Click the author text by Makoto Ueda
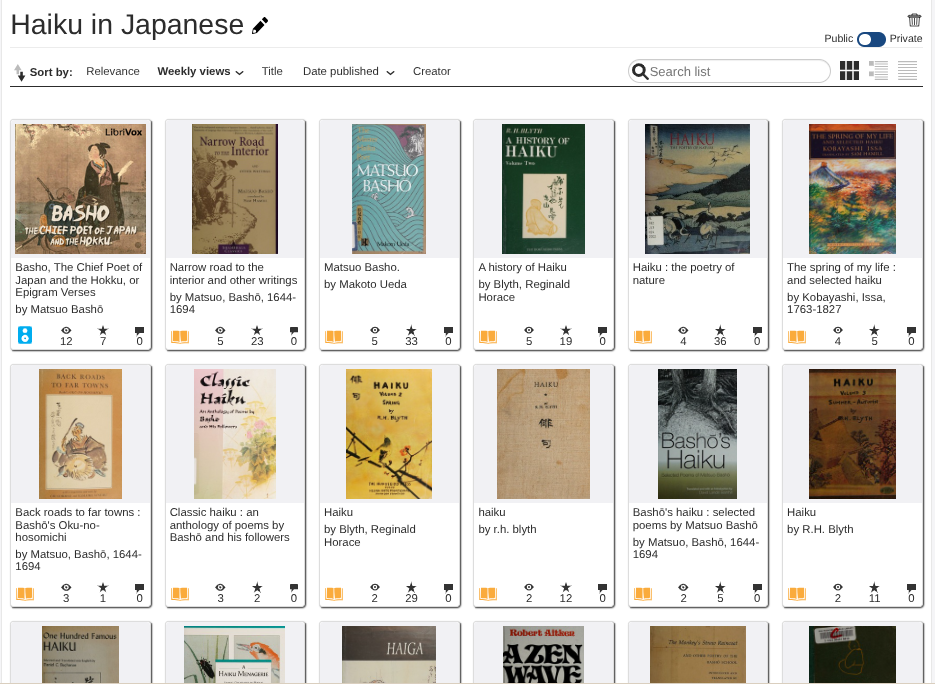The width and height of the screenshot is (935, 684). point(365,284)
